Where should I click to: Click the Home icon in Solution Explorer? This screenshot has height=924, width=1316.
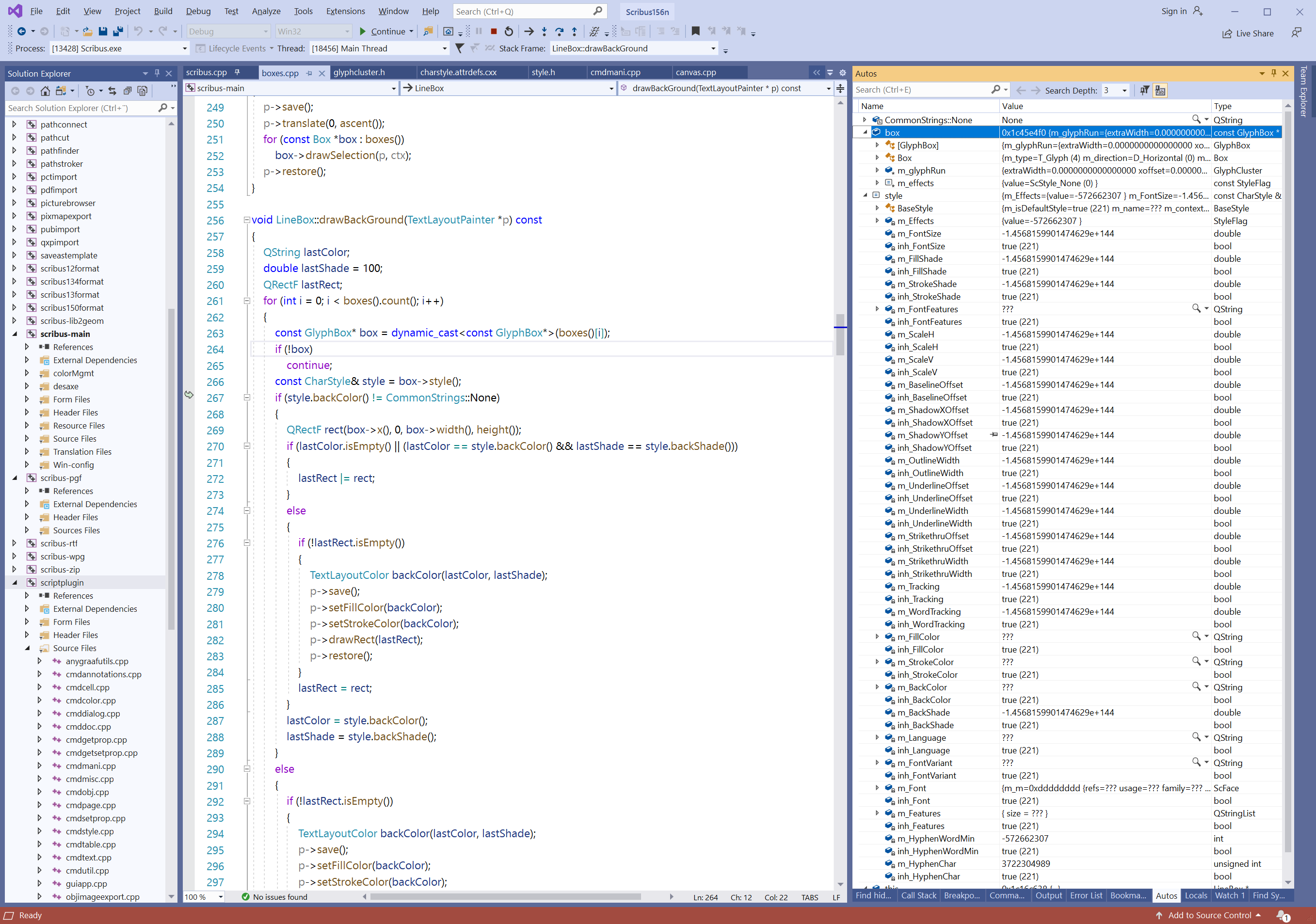(x=45, y=91)
